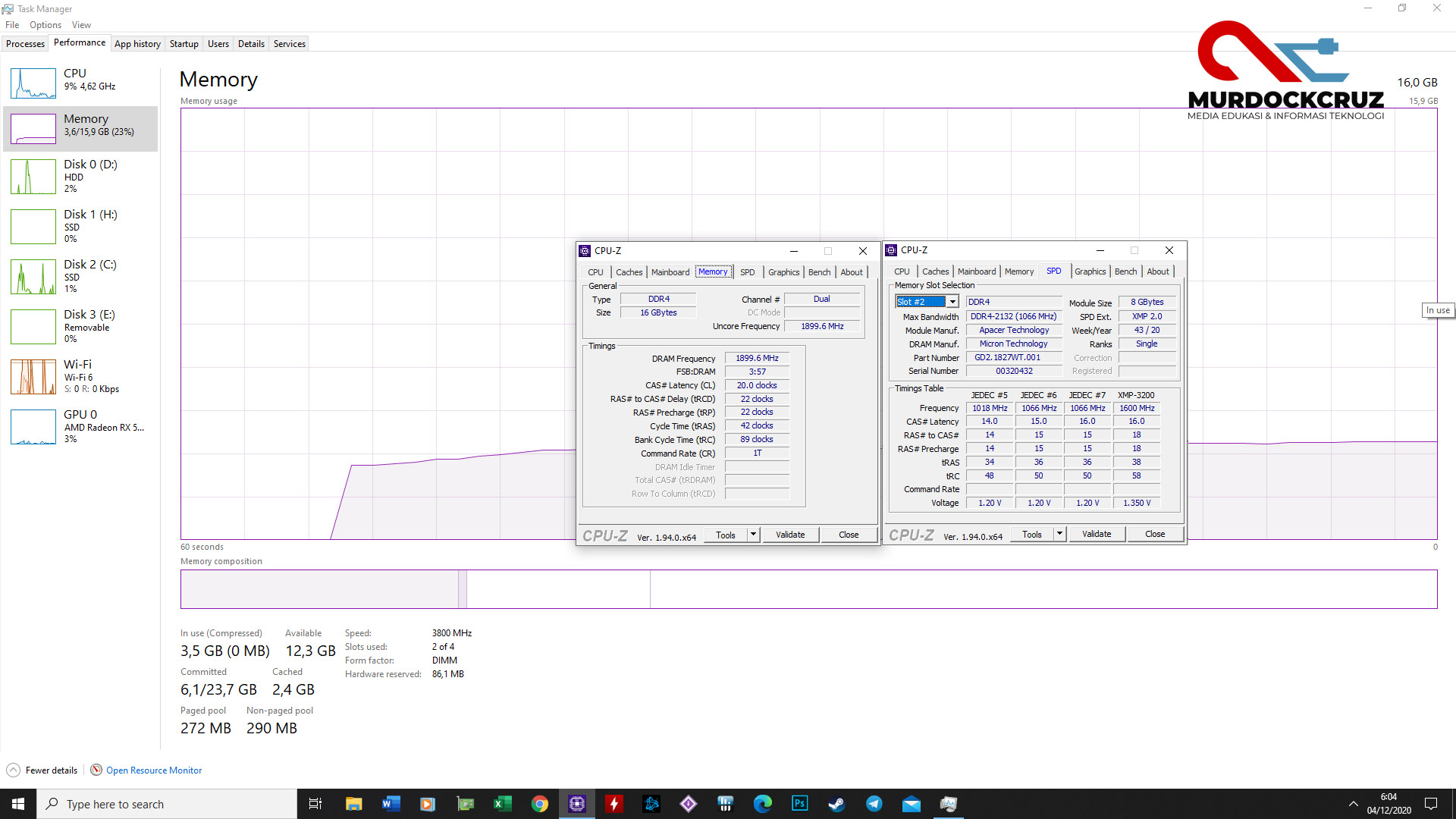Open Resource Monitor link

click(x=153, y=770)
